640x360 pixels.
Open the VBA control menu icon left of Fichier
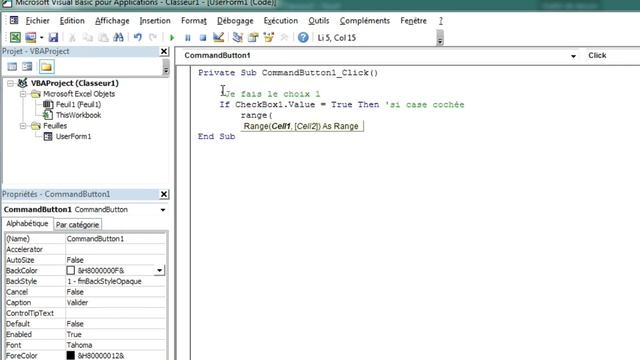(14, 20)
